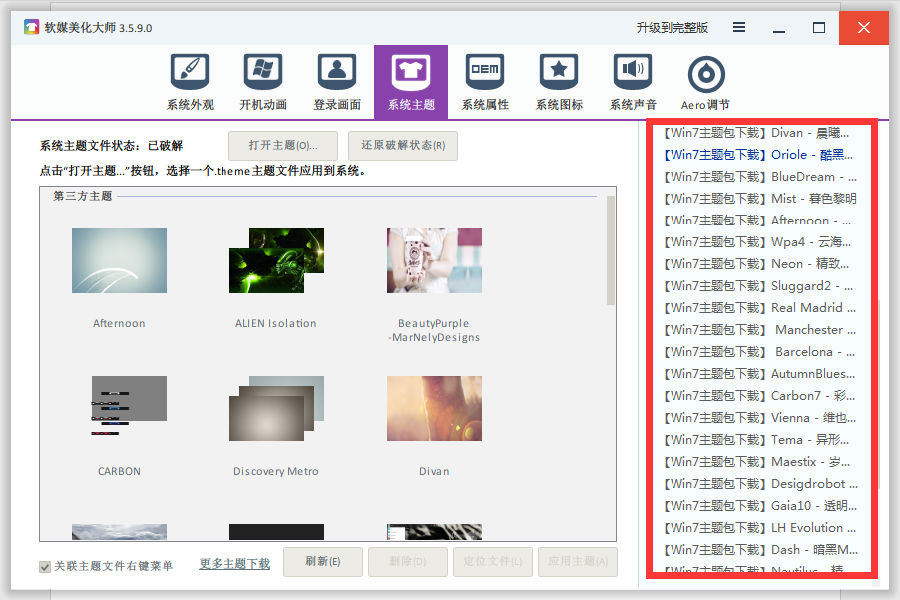
Task: Click 升级到完整版 in title bar
Action: coord(672,28)
